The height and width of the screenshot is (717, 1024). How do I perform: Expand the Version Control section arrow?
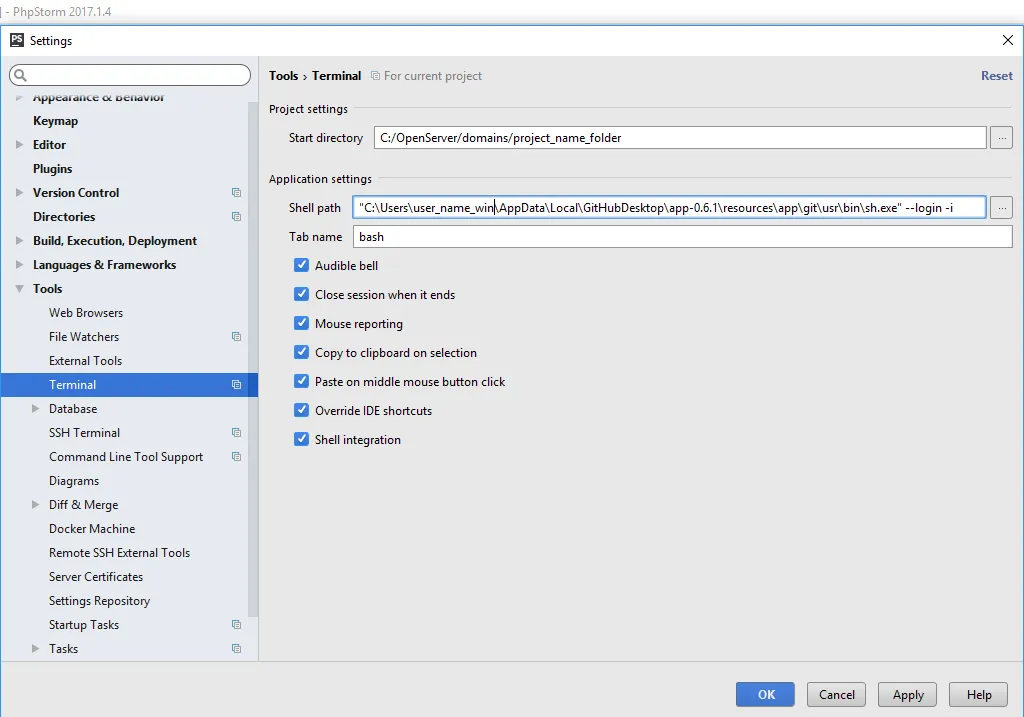[20, 193]
